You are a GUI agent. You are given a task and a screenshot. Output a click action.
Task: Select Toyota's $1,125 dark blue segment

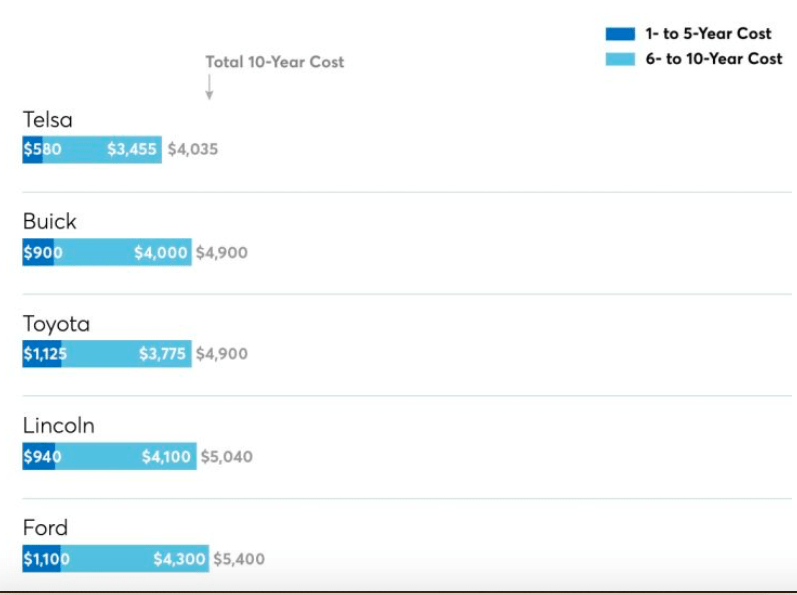pyautogui.click(x=42, y=354)
